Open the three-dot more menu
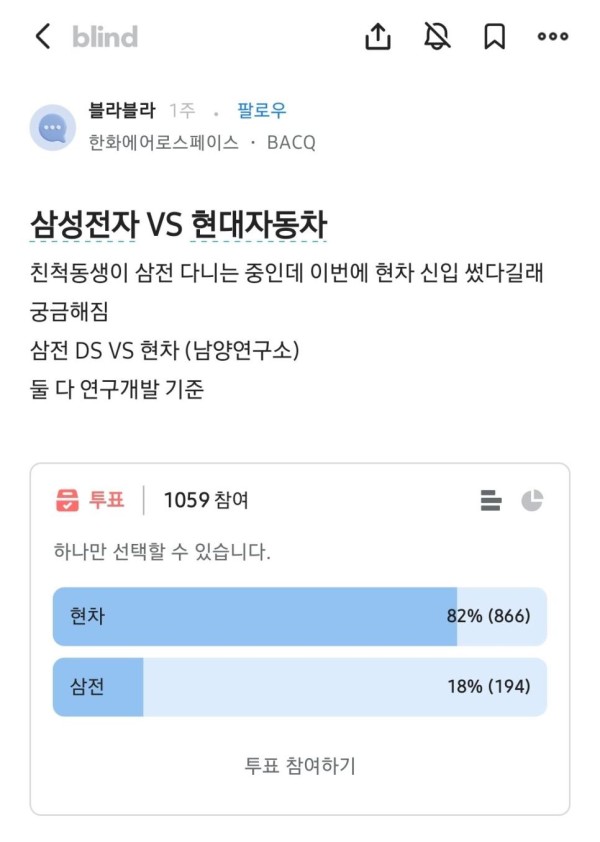Screen dimensions: 600x842 coord(553,37)
